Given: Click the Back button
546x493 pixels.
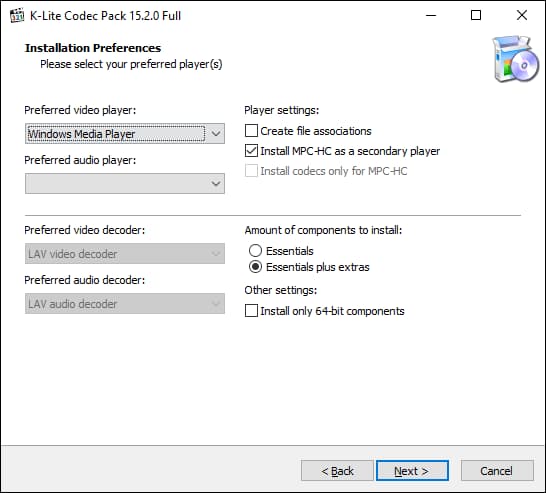Looking at the screenshot, I should [x=337, y=471].
